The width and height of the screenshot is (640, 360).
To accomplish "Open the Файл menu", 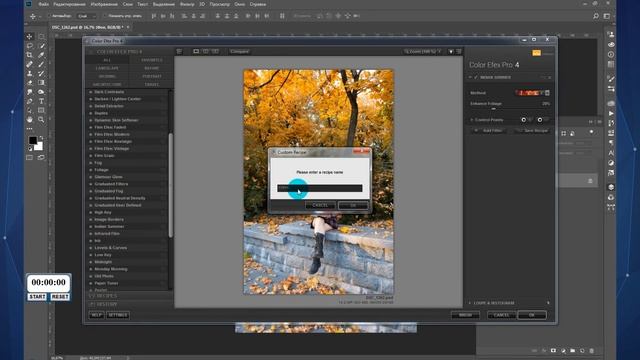I will pos(44,4).
